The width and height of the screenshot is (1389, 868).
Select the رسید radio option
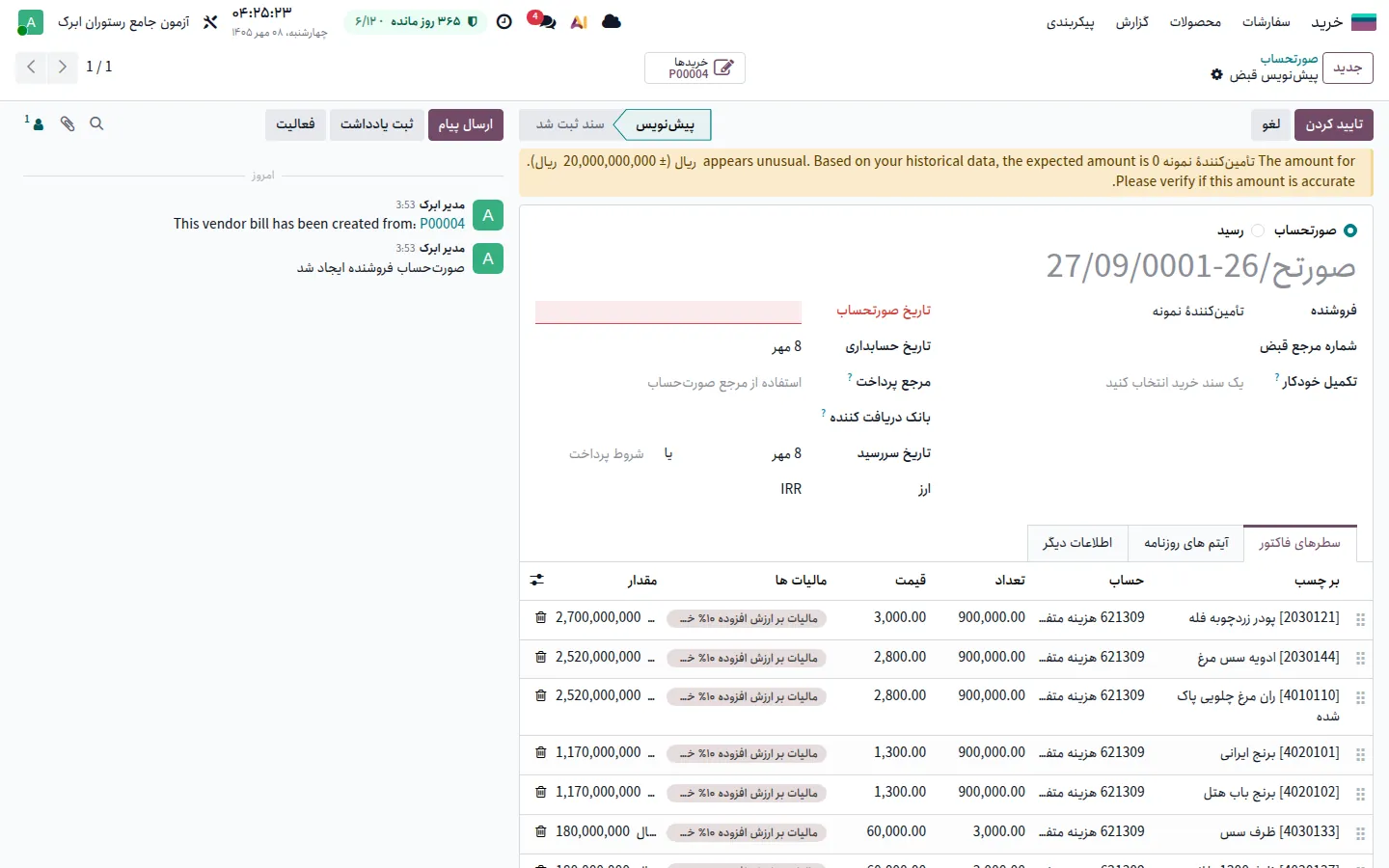[x=1258, y=231]
